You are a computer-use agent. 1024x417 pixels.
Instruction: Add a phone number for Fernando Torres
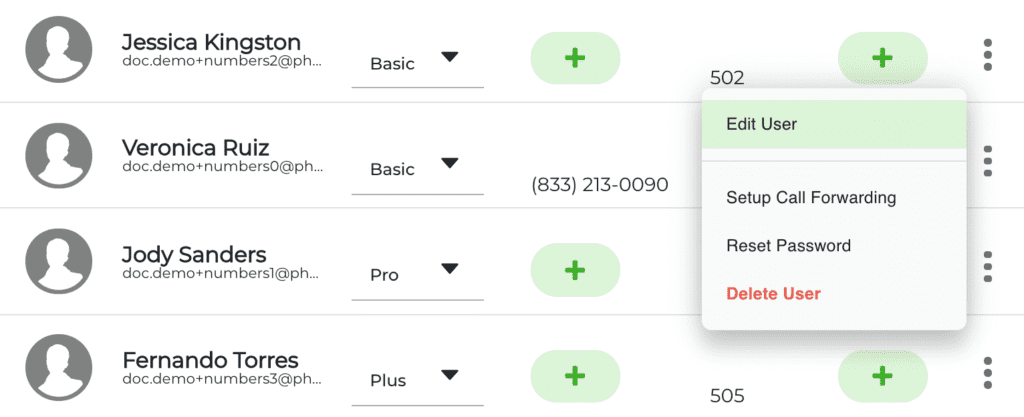575,375
